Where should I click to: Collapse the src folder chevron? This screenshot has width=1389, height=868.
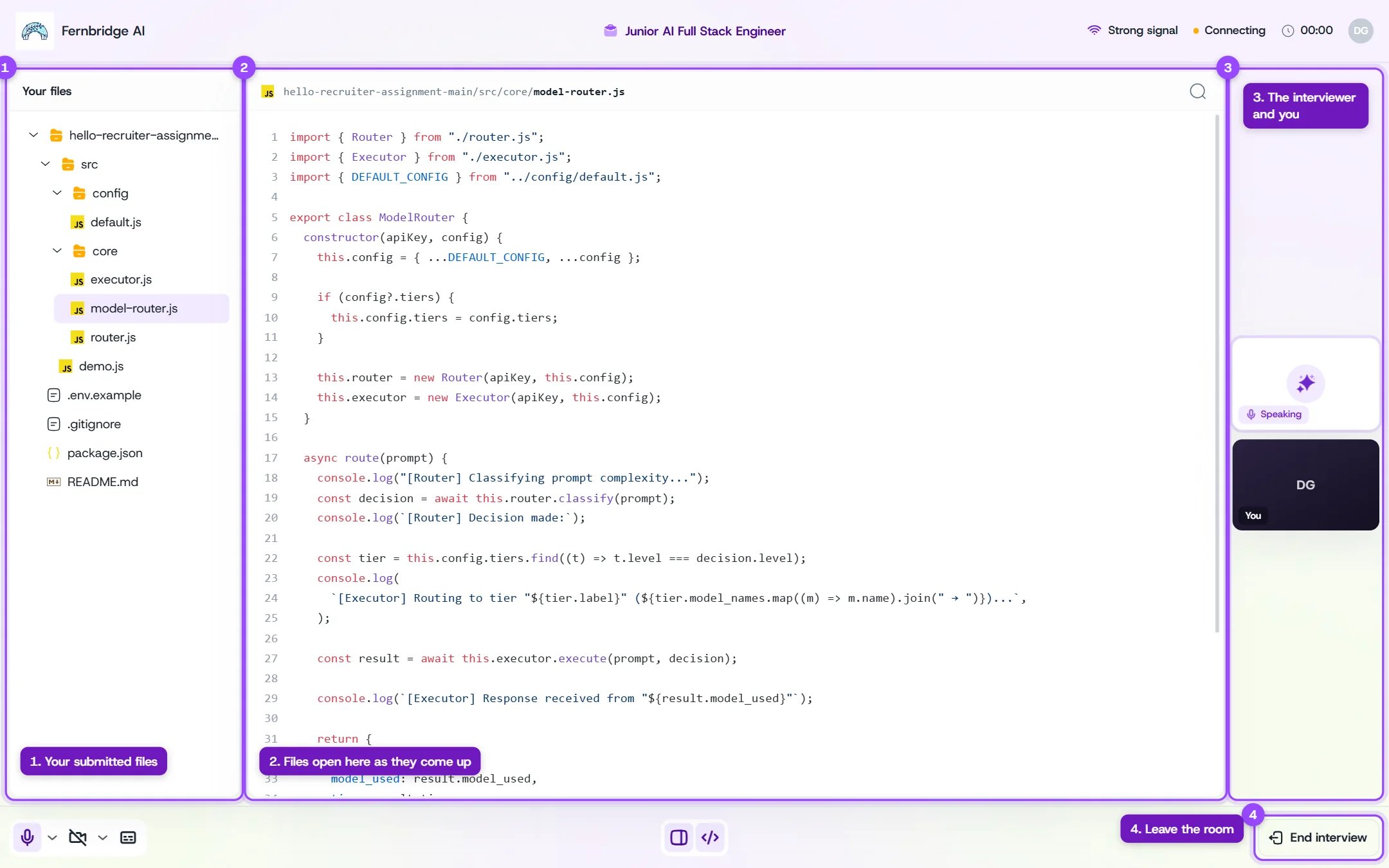point(45,164)
